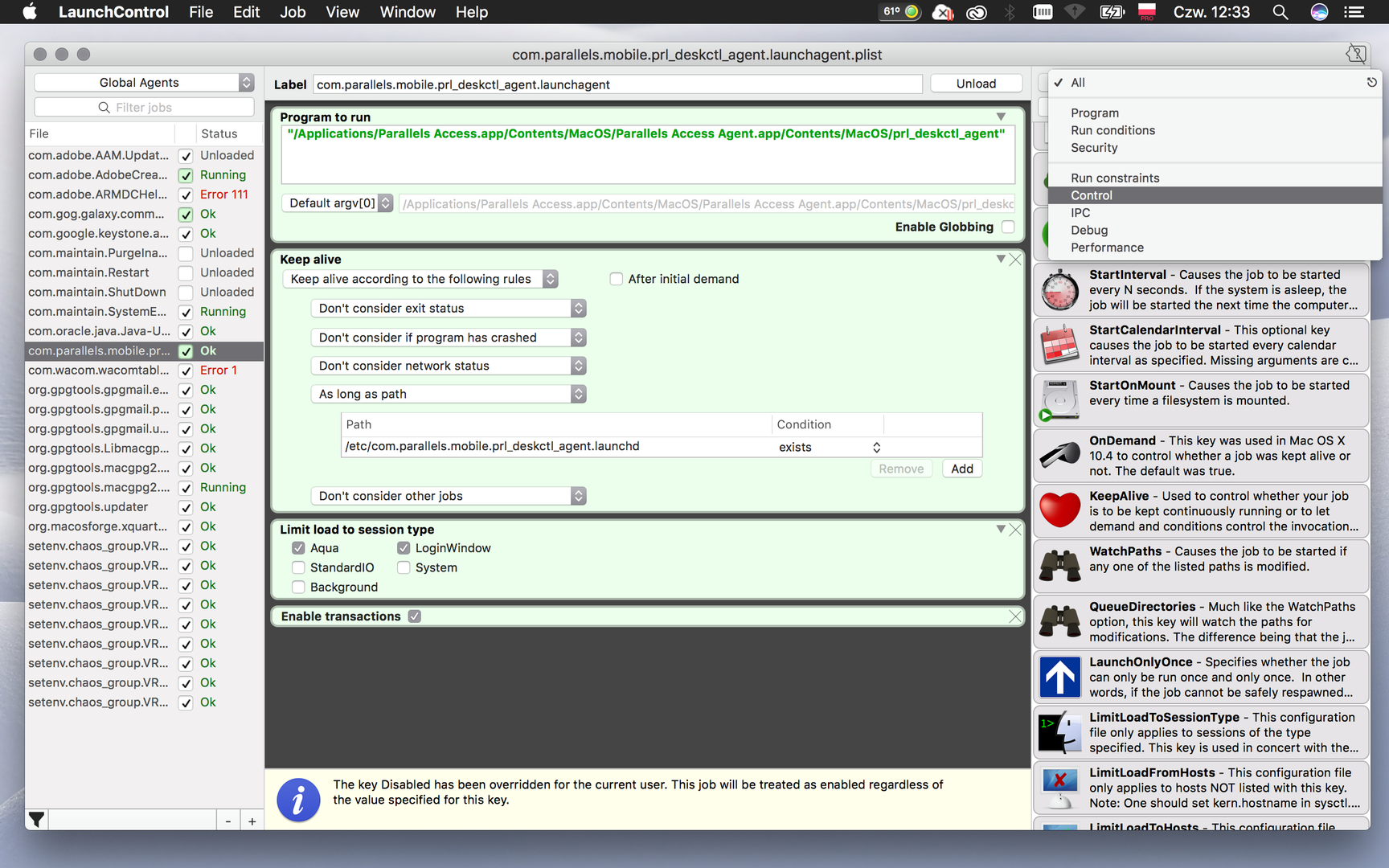The image size is (1389, 868).
Task: Select the com.wacom.wacomtablet job row
Action: pyautogui.click(x=145, y=371)
